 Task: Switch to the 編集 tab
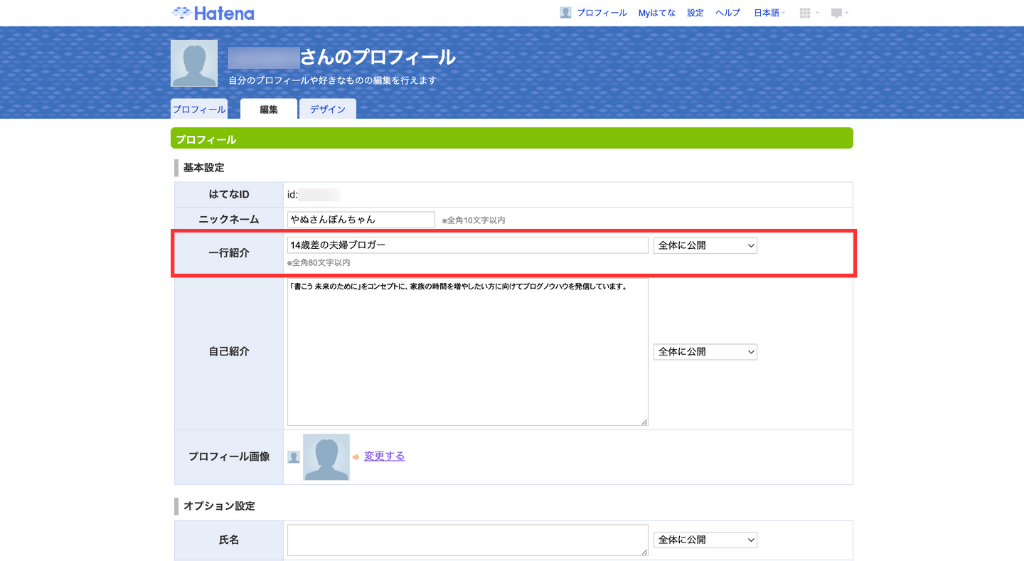(x=268, y=109)
